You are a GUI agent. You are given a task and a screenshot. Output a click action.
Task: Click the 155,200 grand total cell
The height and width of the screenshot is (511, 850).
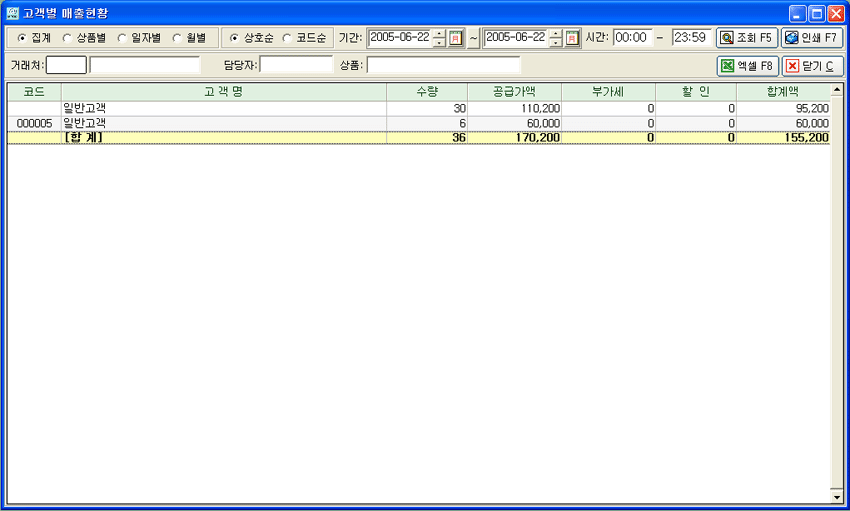tap(783, 138)
